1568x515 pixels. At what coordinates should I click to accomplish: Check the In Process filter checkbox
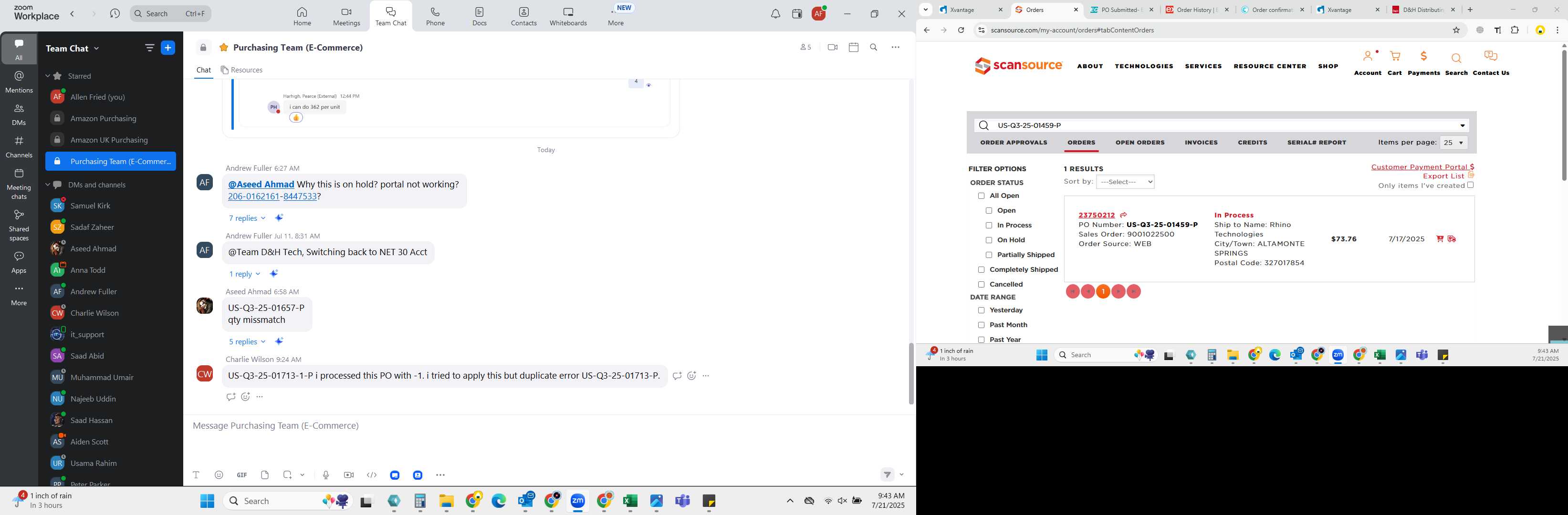[x=989, y=226]
